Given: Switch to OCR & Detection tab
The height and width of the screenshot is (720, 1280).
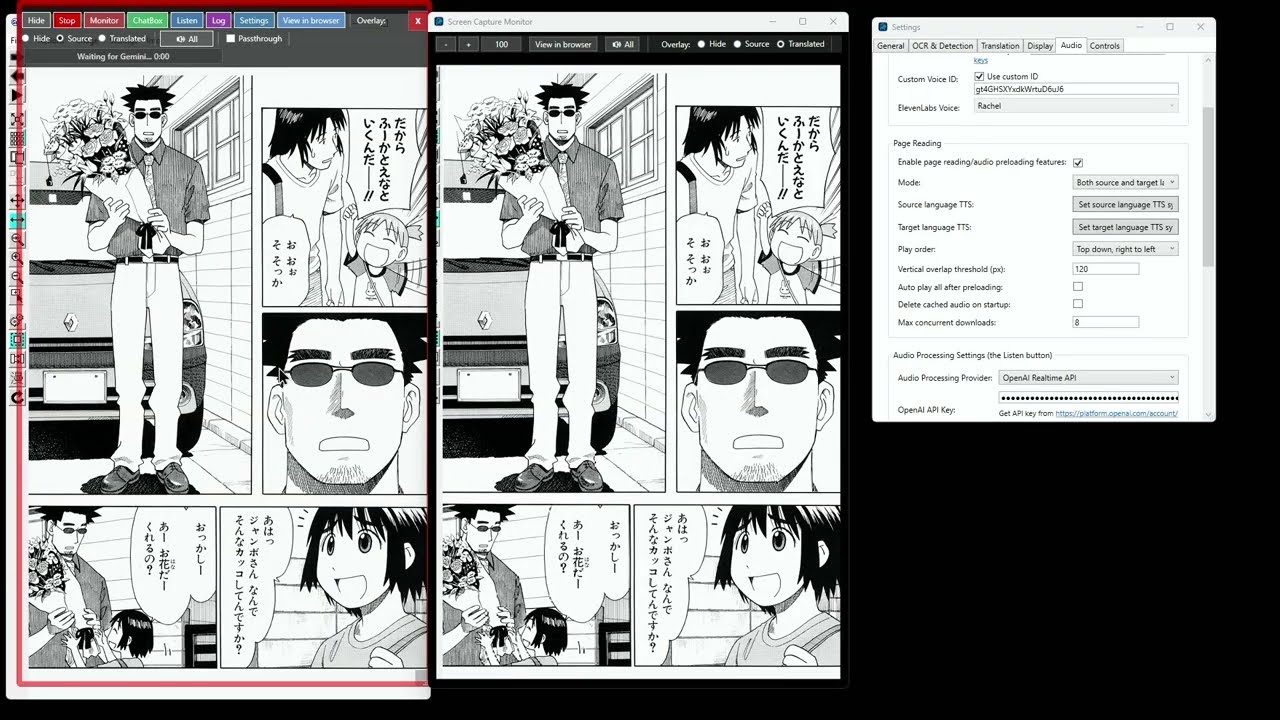Looking at the screenshot, I should [942, 46].
